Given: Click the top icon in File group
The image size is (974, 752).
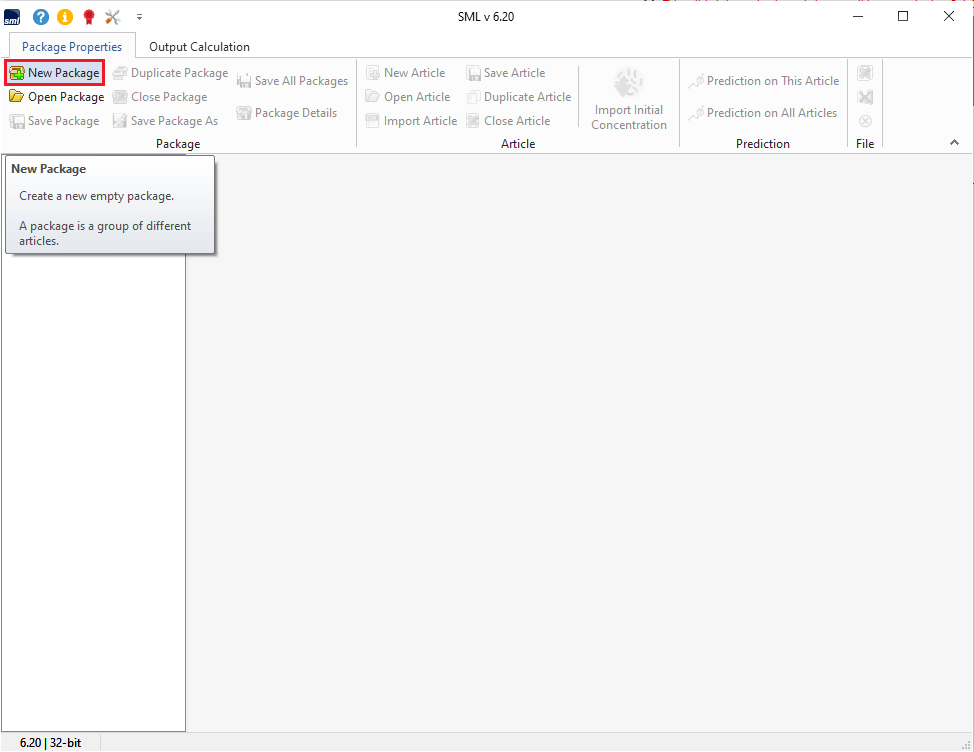Looking at the screenshot, I should click(865, 73).
